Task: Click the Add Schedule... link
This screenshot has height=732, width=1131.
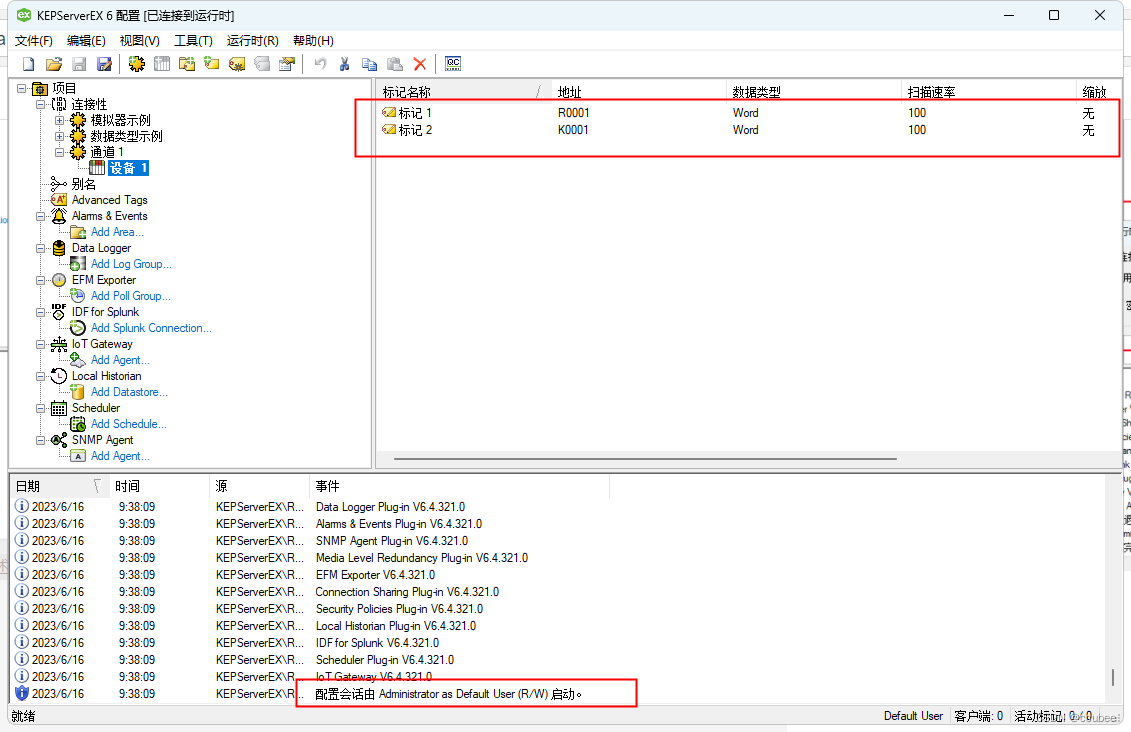Action: coord(128,424)
